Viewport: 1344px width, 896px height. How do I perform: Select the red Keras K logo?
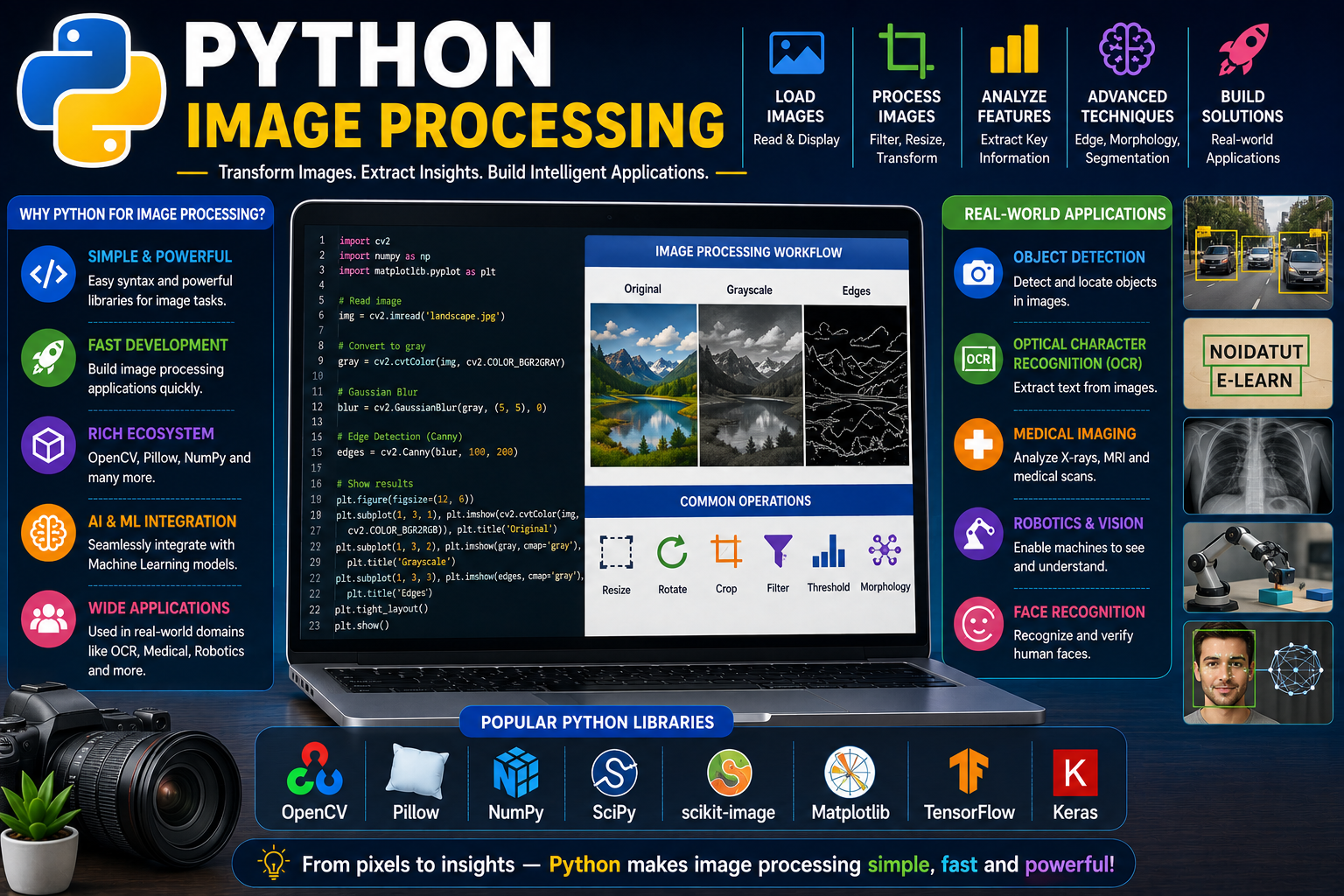(x=1074, y=773)
